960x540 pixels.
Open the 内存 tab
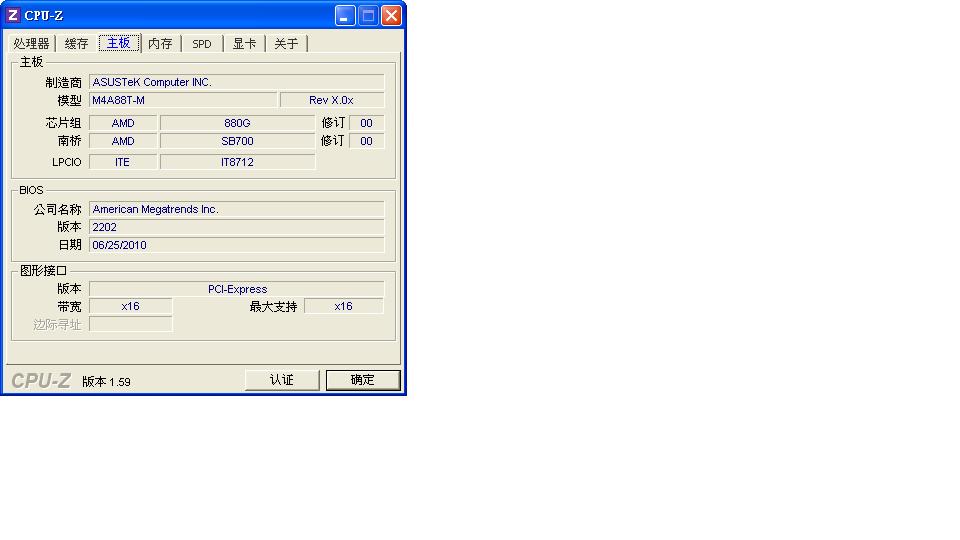pyautogui.click(x=160, y=43)
